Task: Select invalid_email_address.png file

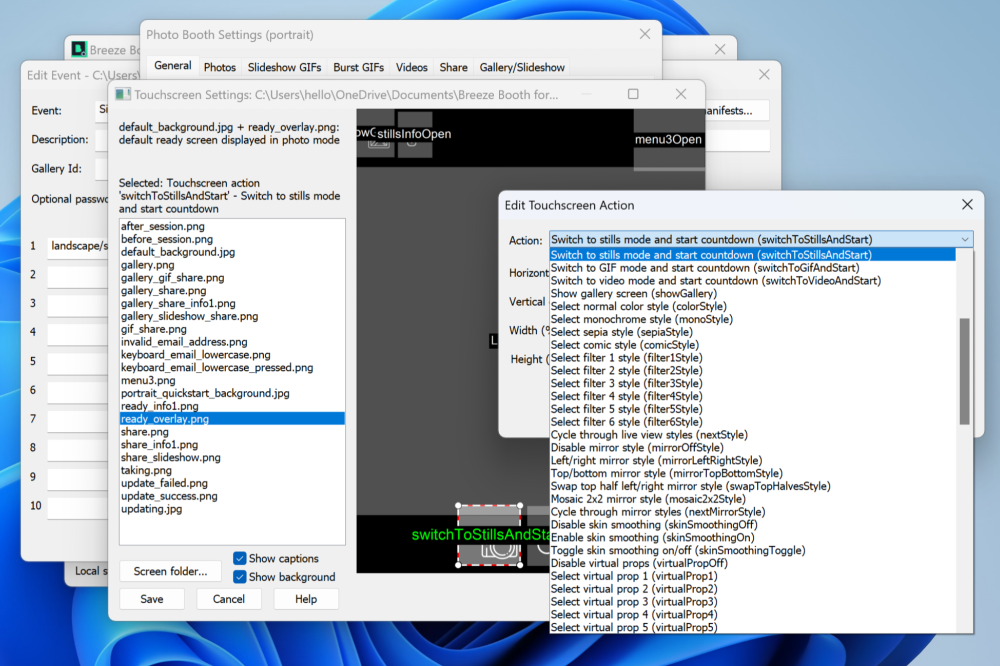Action: pos(232,342)
